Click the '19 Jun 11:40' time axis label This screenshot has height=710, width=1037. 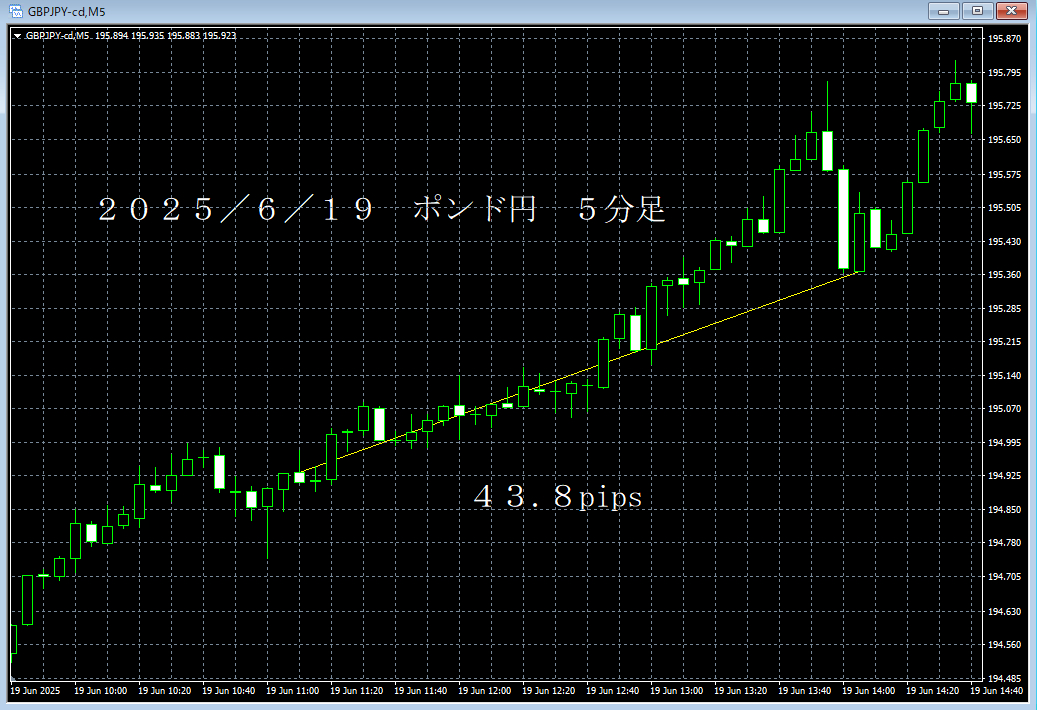tap(421, 691)
